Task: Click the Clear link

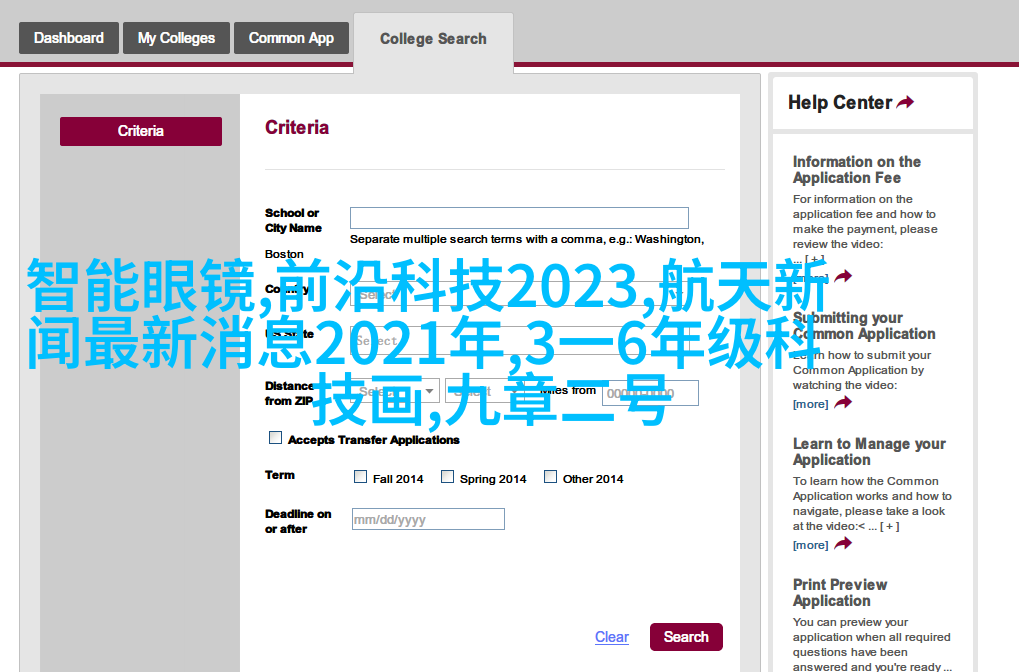Action: (612, 637)
